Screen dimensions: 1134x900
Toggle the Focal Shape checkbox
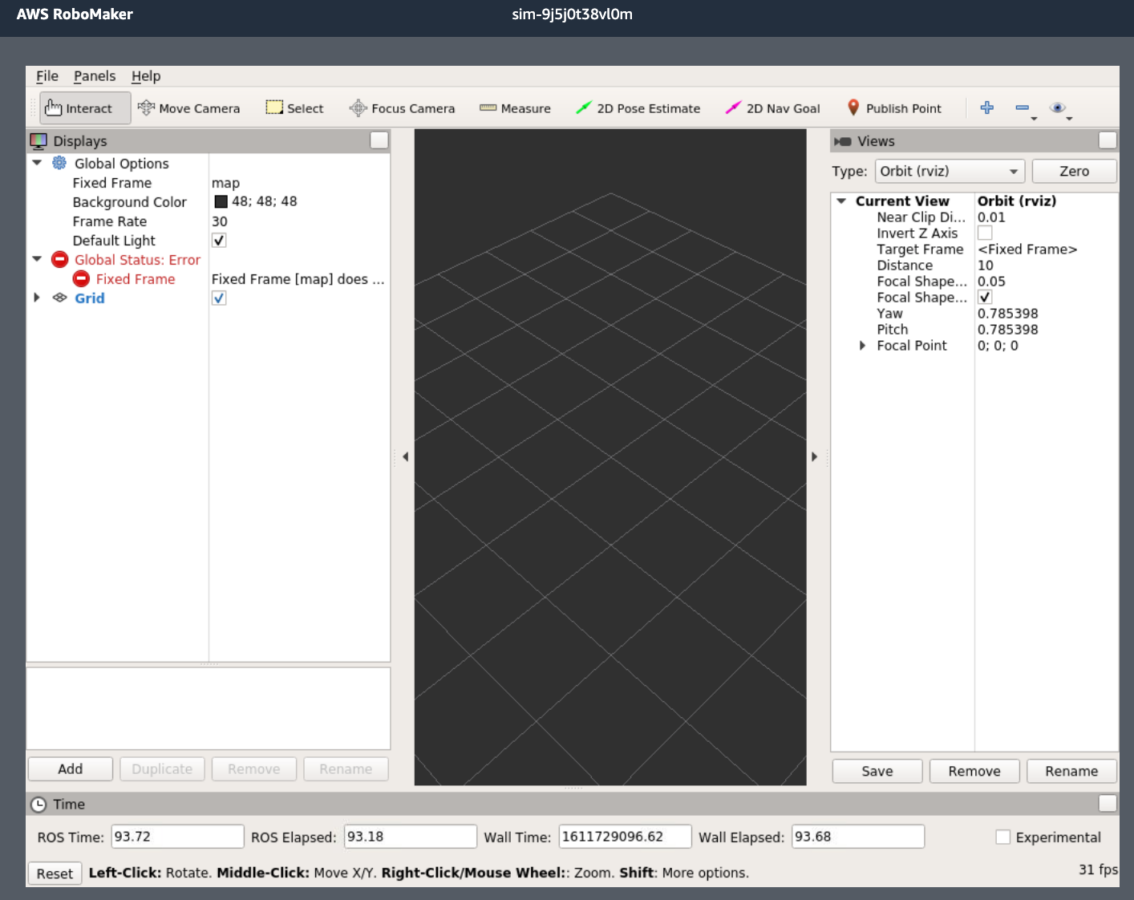click(985, 297)
